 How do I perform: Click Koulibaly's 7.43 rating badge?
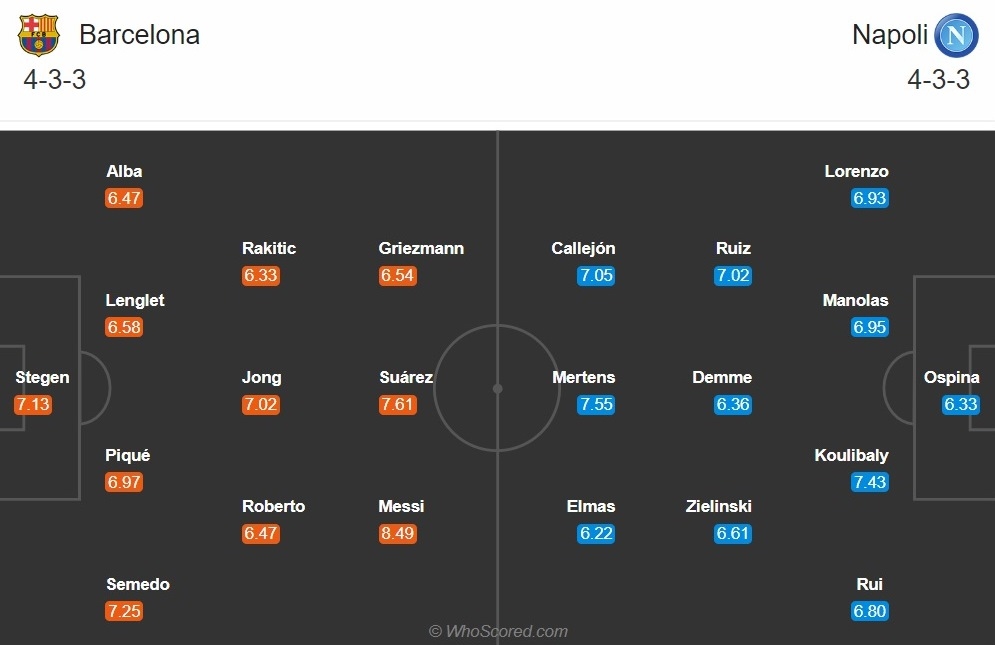coord(869,482)
